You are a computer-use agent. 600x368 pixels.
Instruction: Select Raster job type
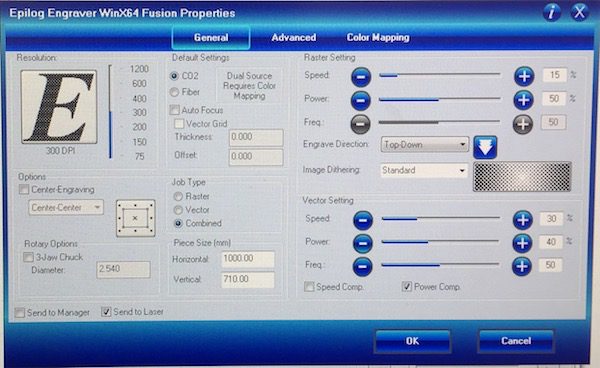[x=178, y=197]
